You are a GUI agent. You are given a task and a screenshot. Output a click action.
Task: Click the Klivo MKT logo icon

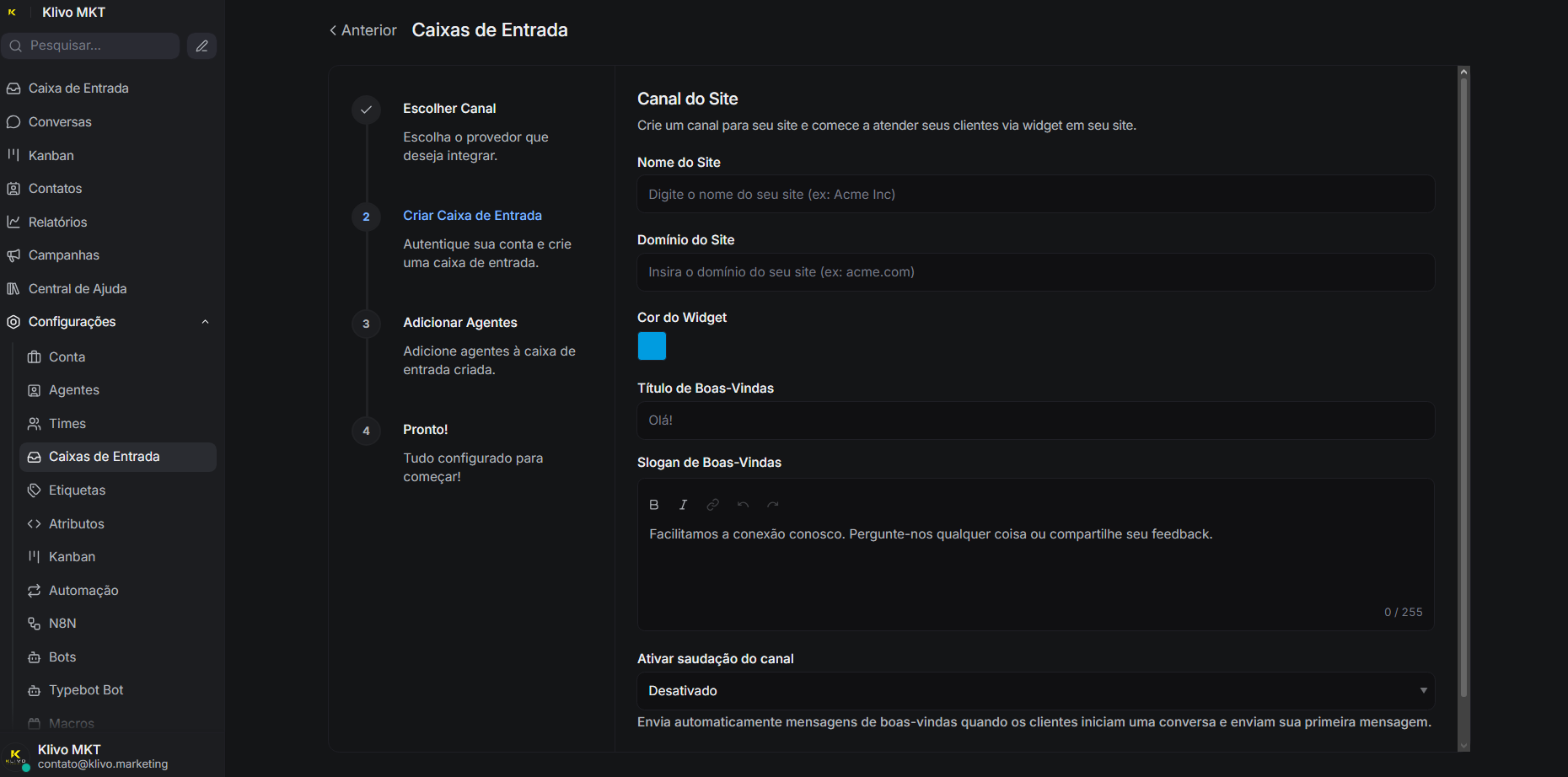click(12, 13)
